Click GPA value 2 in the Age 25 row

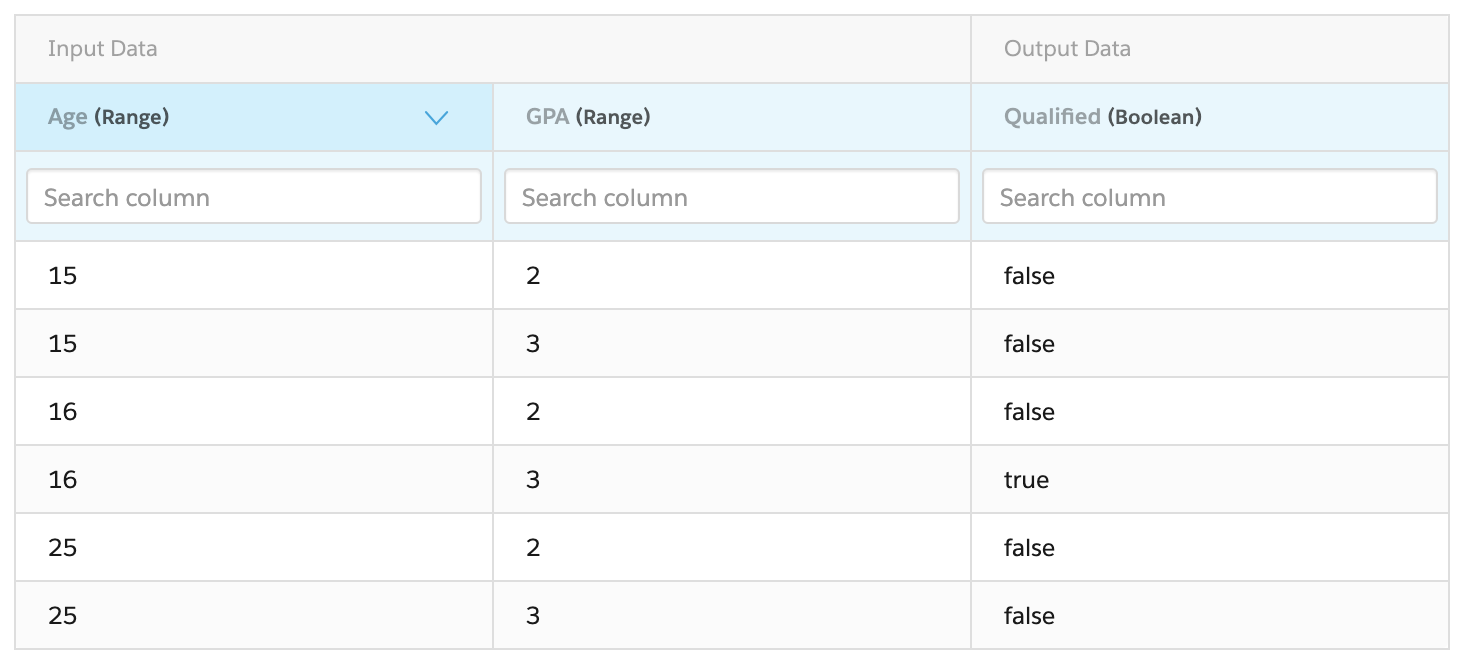533,547
